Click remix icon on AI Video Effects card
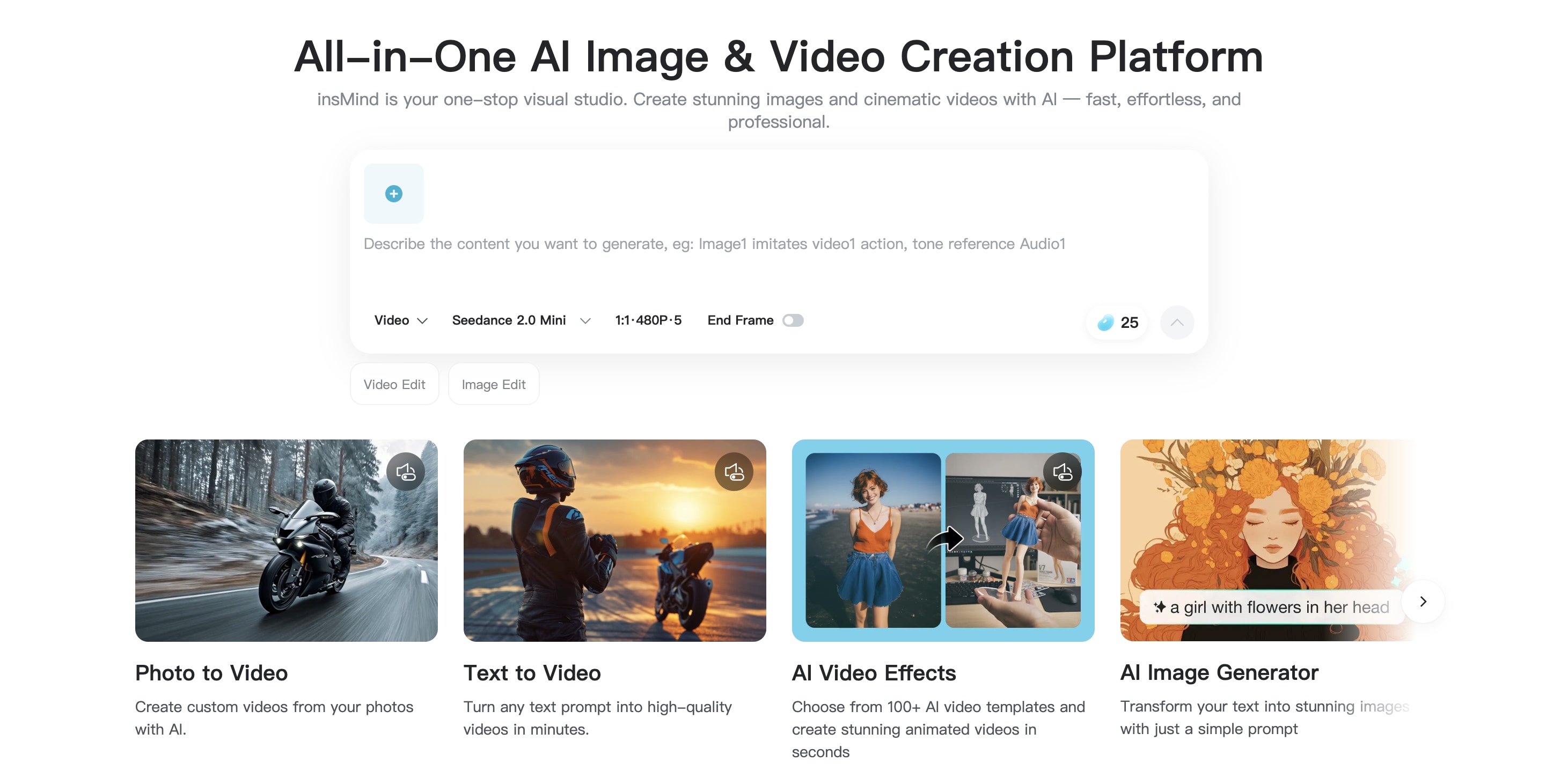The width and height of the screenshot is (1568, 777). [1062, 472]
